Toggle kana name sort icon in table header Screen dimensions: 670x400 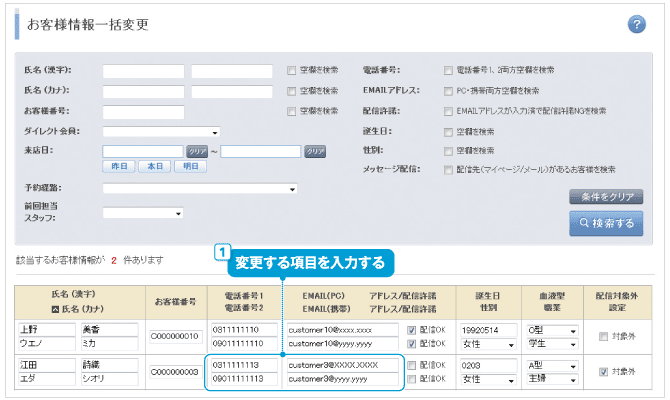[55, 309]
